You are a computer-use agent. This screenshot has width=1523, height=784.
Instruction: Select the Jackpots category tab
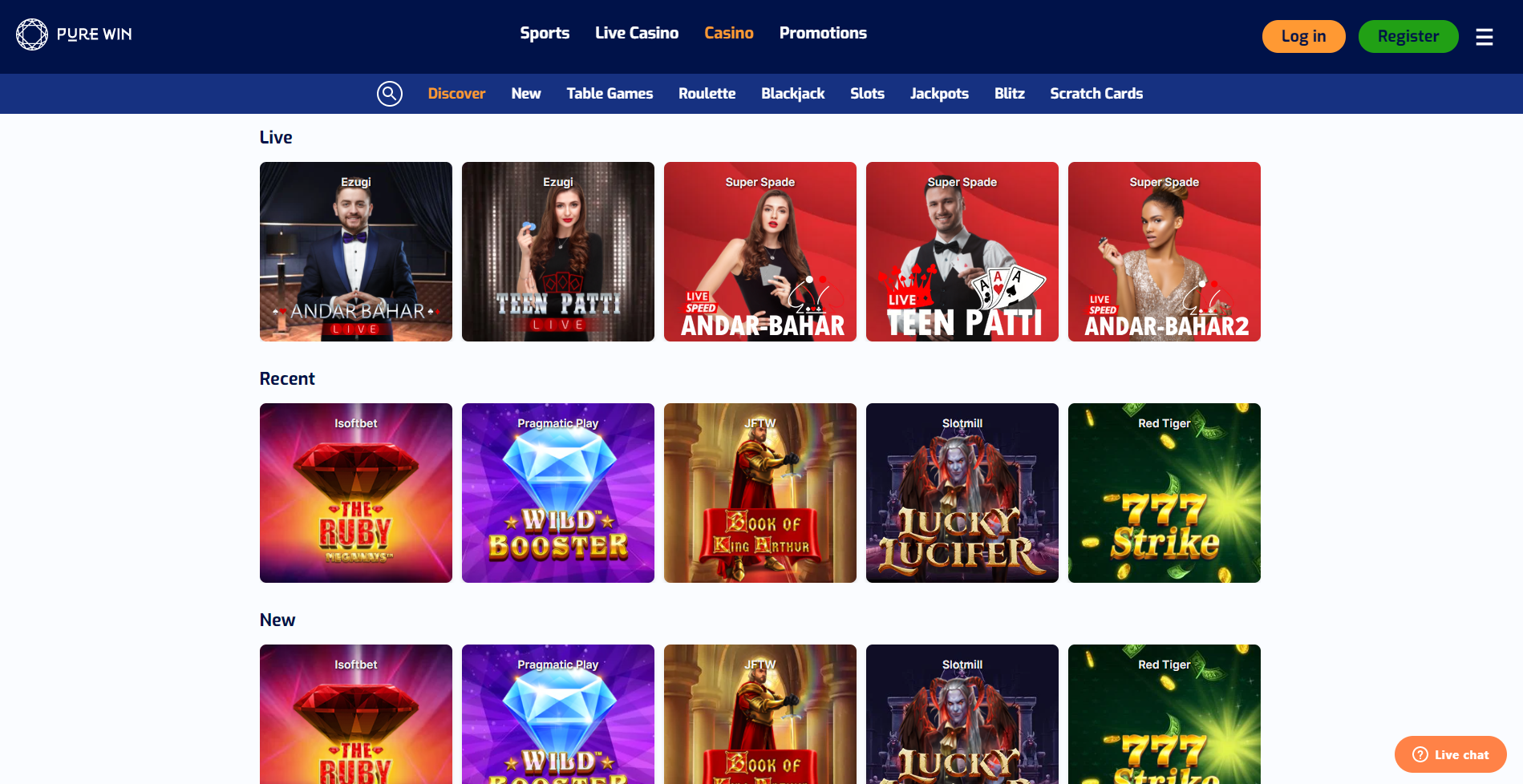(939, 94)
